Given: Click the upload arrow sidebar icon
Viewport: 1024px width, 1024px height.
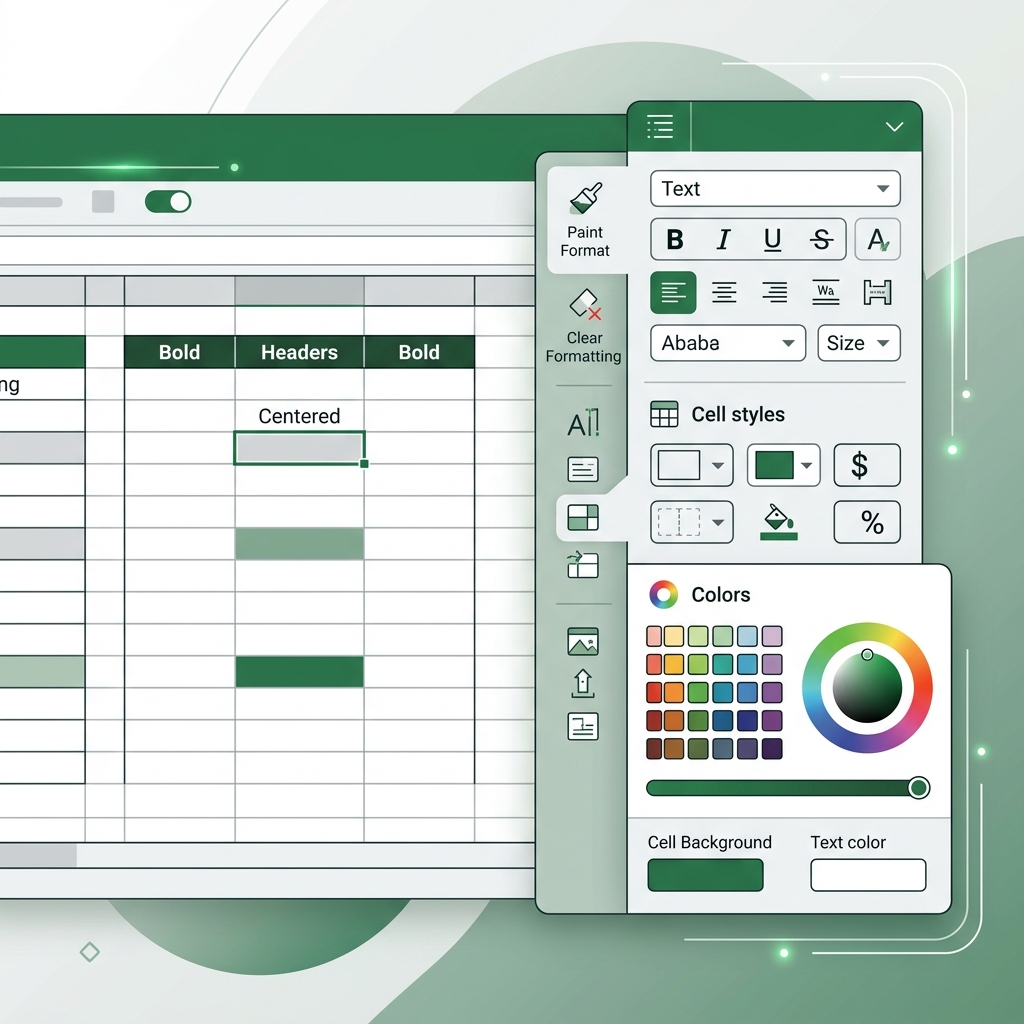Looking at the screenshot, I should pos(583,684).
